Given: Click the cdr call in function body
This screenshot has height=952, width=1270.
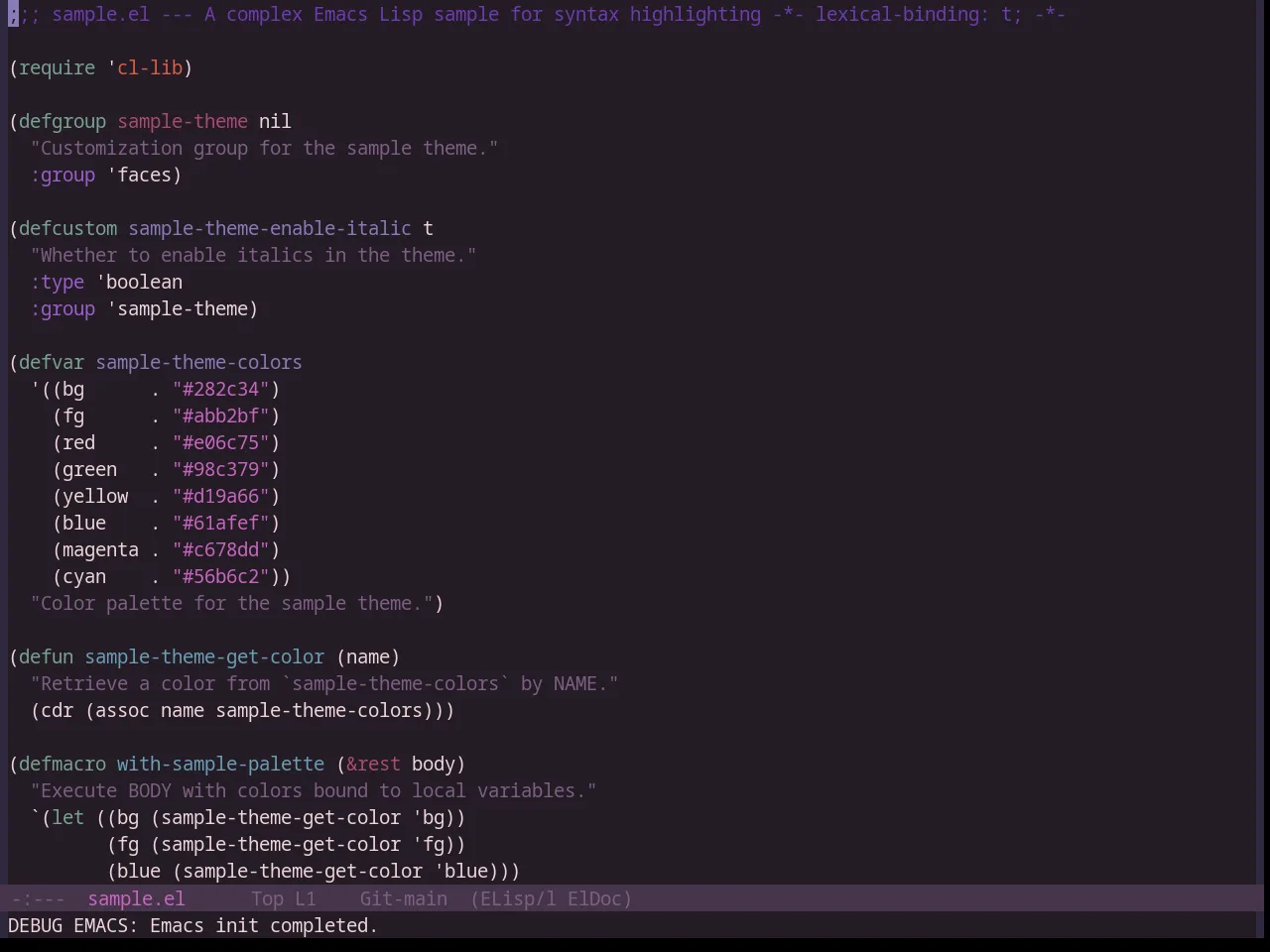Looking at the screenshot, I should click(57, 710).
